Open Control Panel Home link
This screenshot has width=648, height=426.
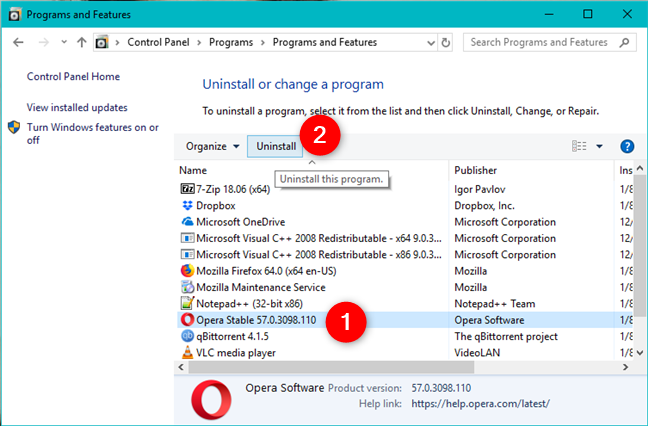tap(73, 76)
